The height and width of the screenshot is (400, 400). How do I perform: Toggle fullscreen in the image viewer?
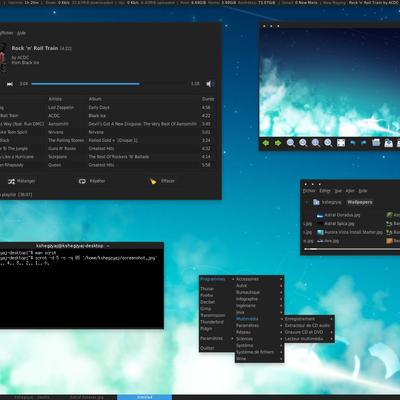coord(341,143)
